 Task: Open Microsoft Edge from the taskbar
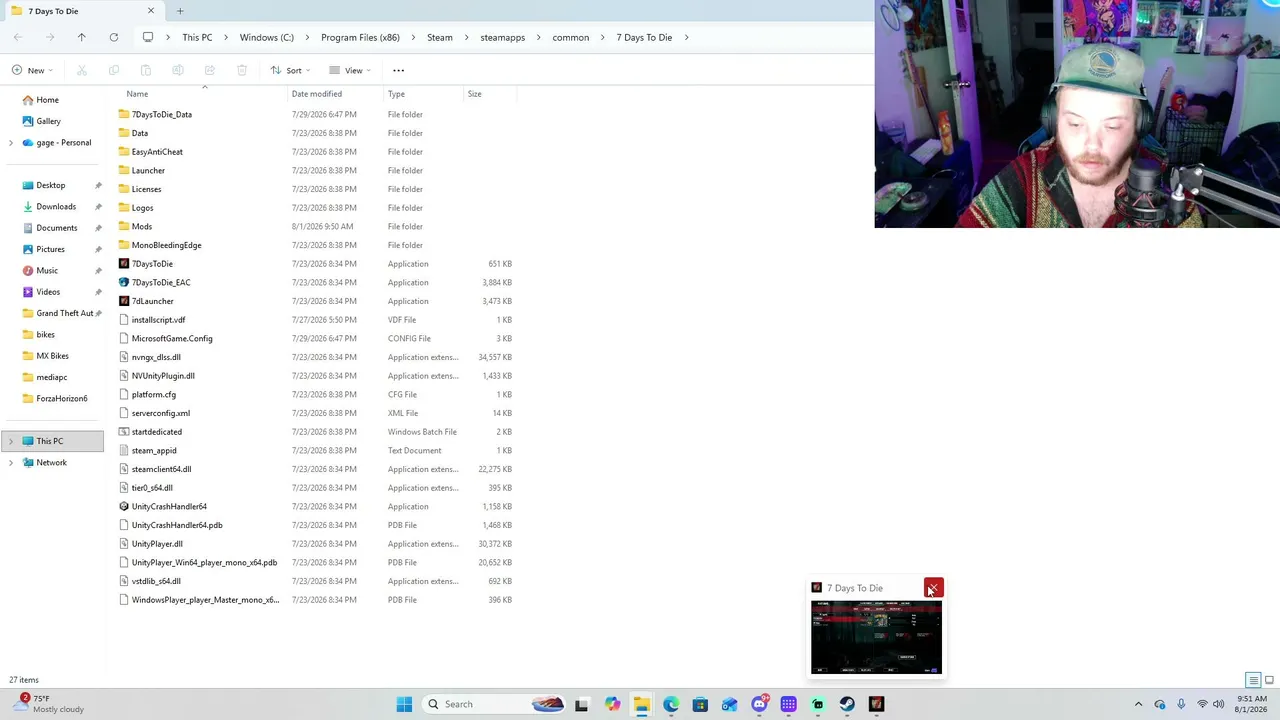(x=671, y=704)
